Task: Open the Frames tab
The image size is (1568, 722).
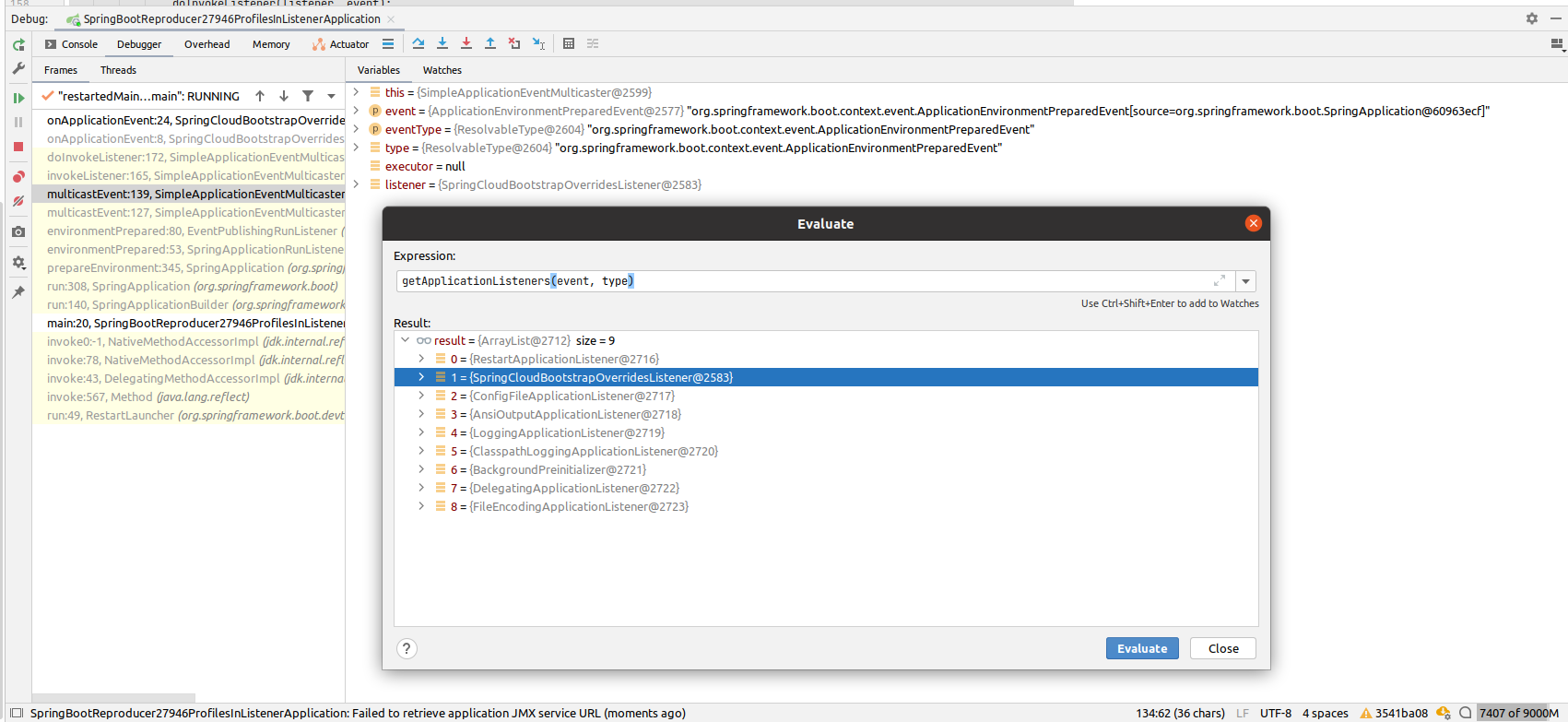Action: [x=61, y=70]
